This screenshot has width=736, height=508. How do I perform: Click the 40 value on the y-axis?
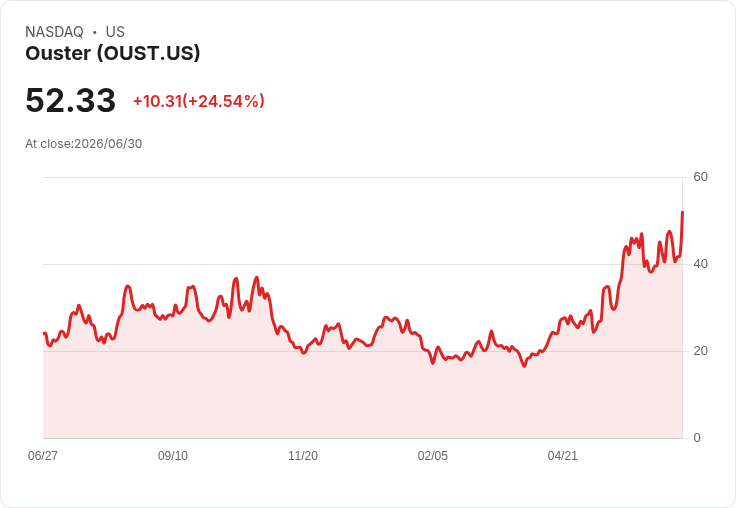tap(700, 264)
